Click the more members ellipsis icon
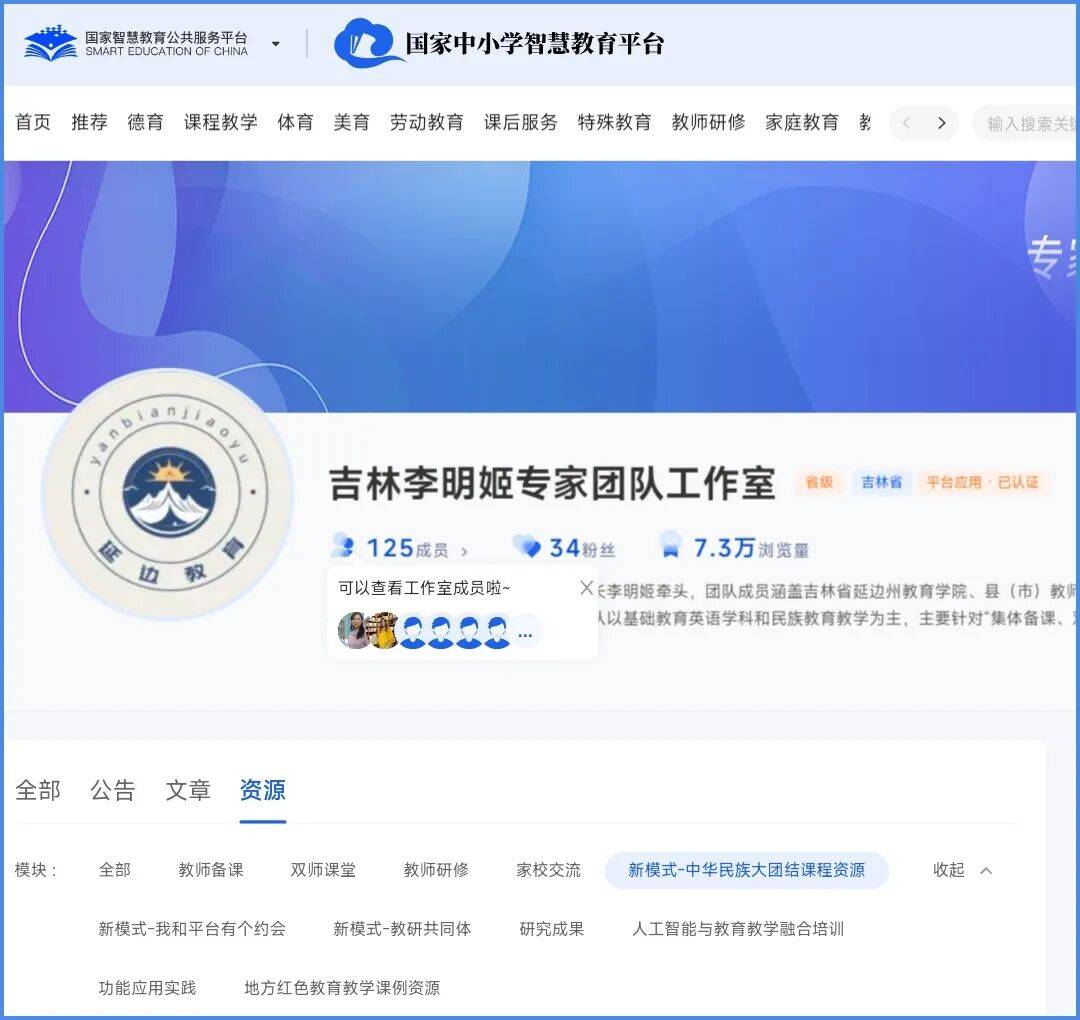 525,634
